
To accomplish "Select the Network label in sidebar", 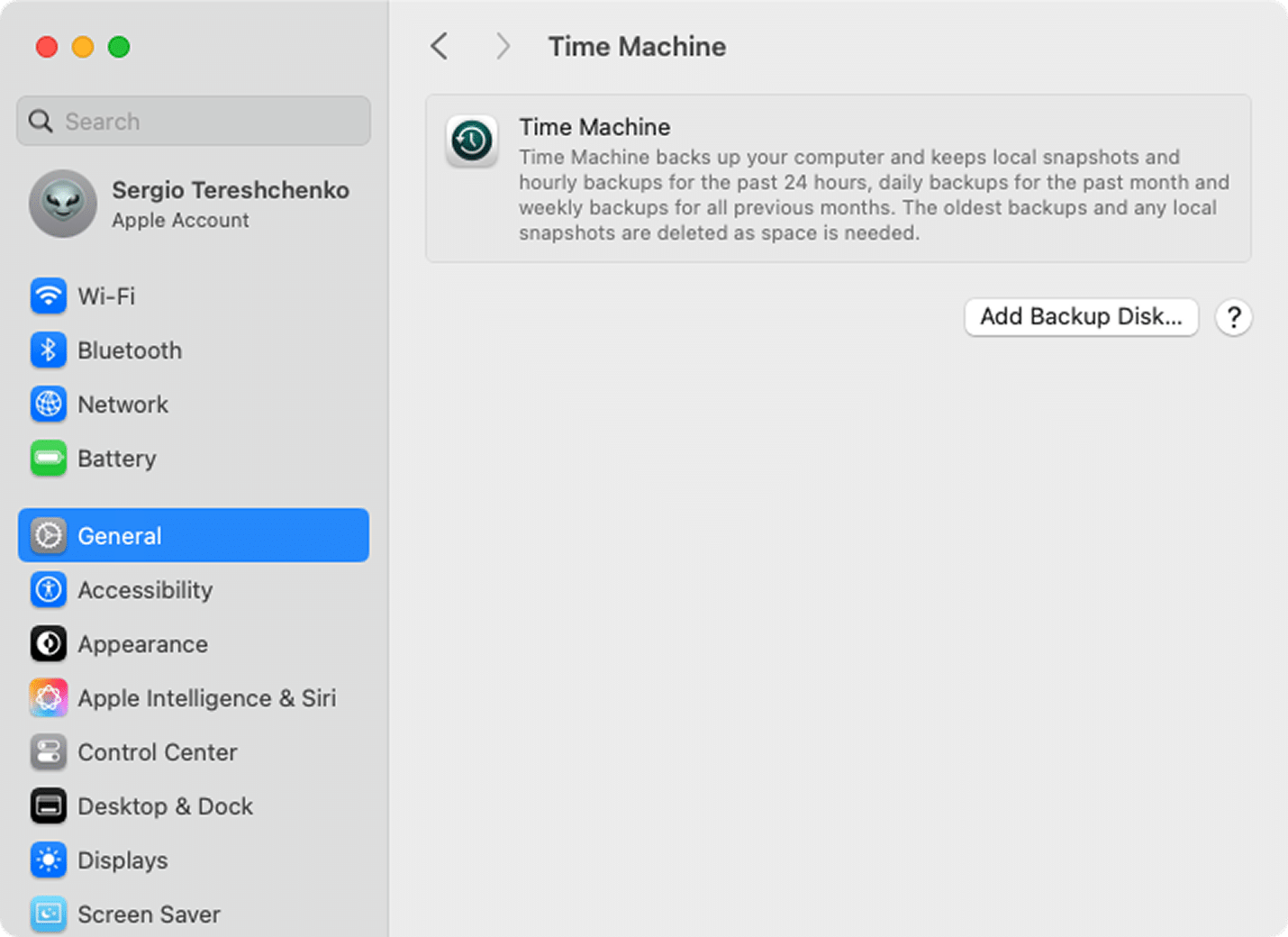I will tap(122, 405).
